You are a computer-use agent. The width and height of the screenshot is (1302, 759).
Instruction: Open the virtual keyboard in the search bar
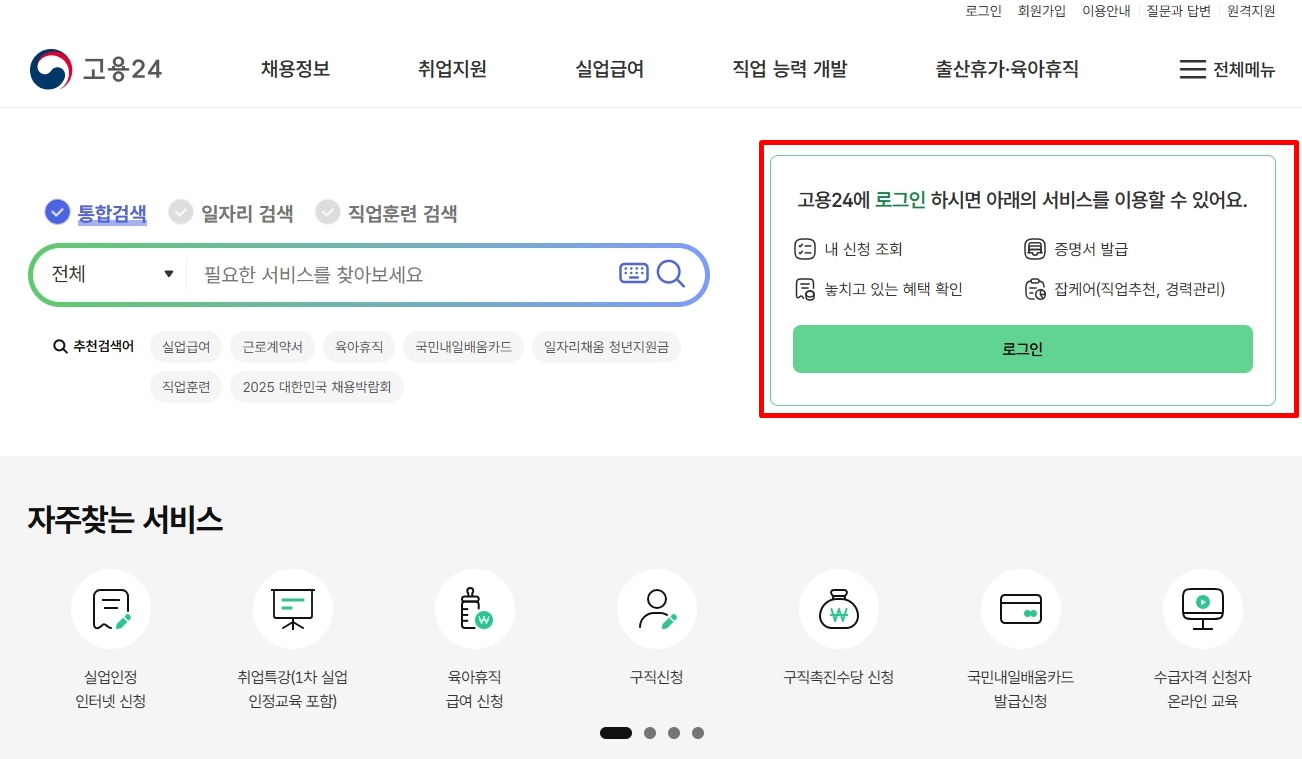[634, 272]
